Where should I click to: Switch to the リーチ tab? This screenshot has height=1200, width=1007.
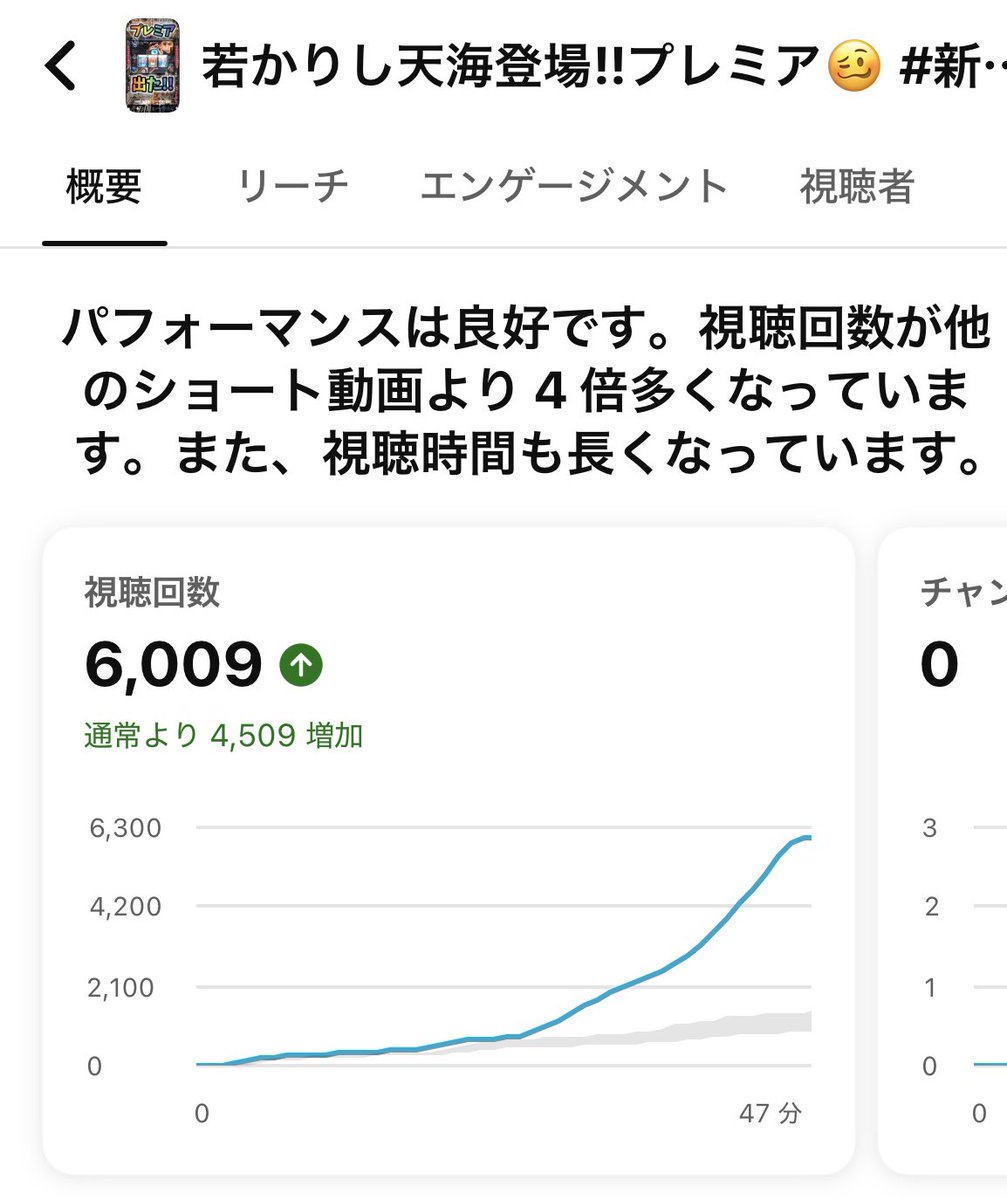pos(293,187)
